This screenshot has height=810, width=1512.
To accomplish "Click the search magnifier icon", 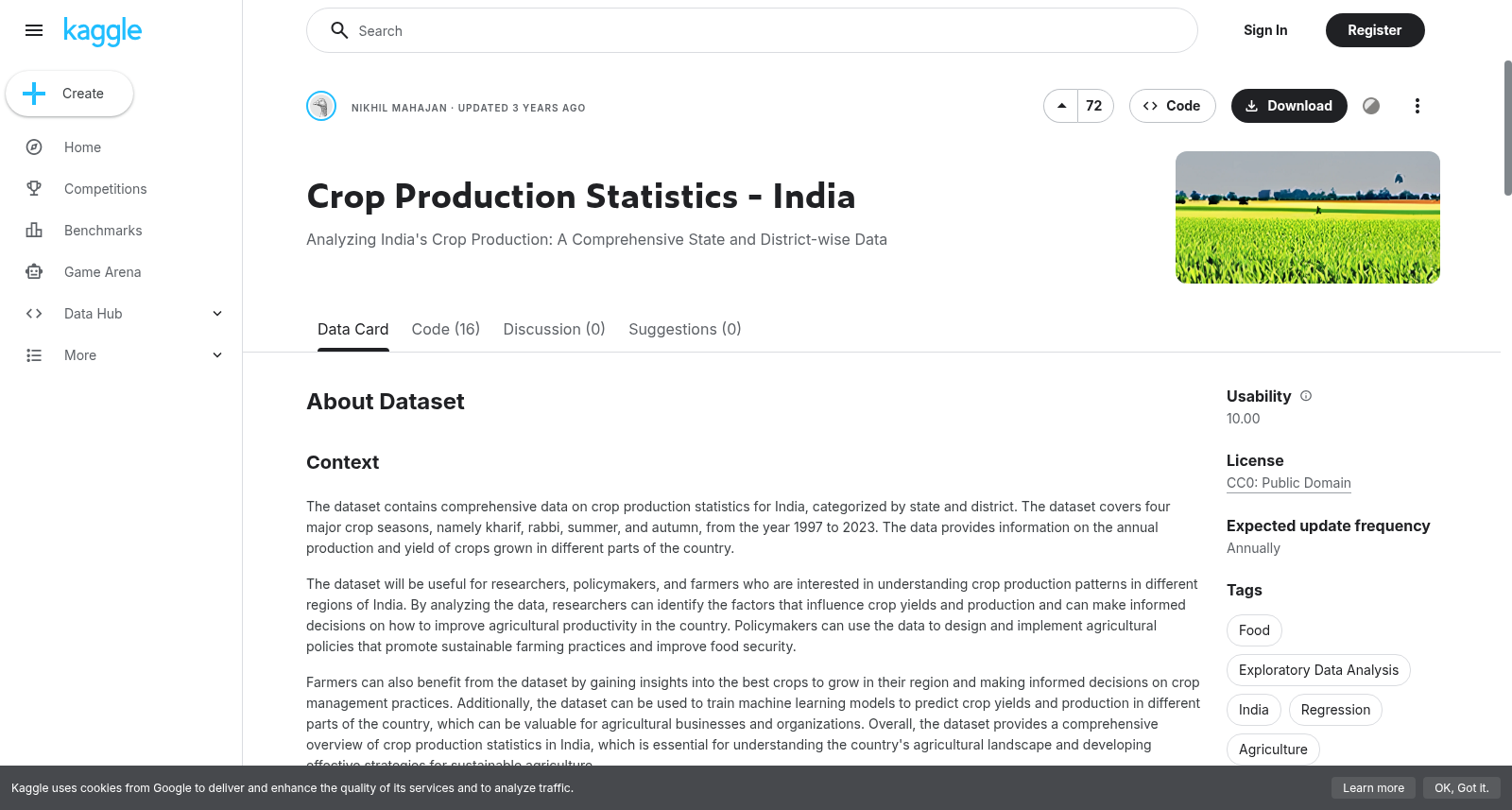I will click(339, 30).
